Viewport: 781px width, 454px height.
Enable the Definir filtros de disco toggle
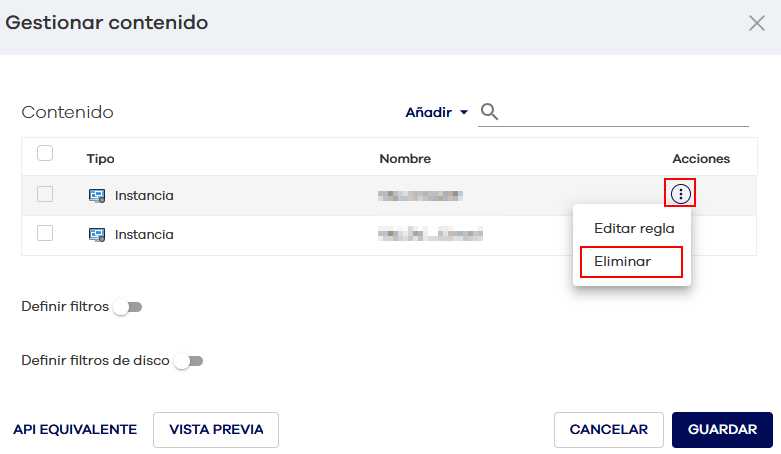point(187,361)
